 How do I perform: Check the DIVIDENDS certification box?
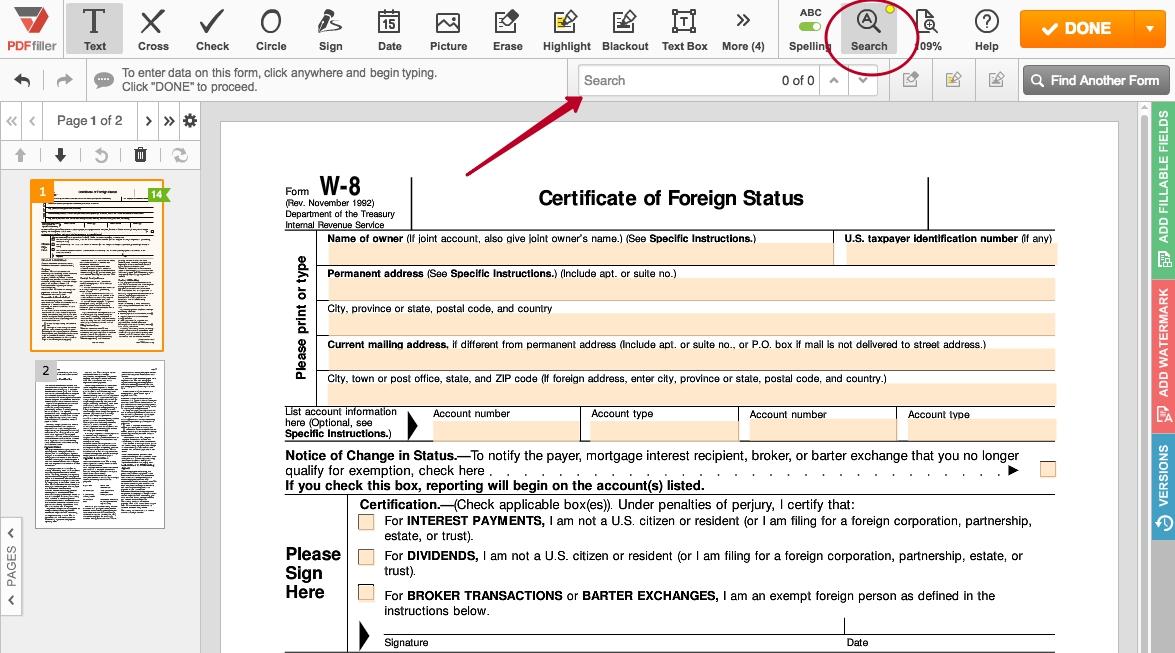[x=366, y=557]
